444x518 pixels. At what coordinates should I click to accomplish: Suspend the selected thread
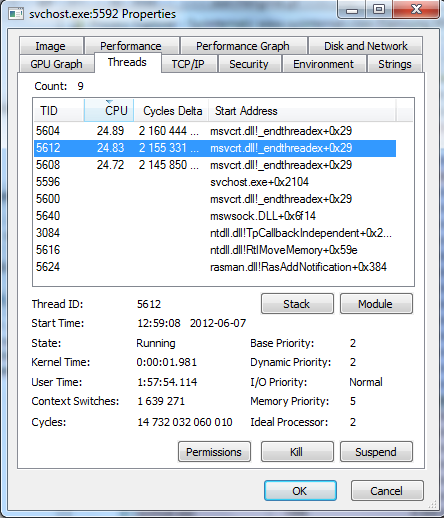tap(376, 452)
